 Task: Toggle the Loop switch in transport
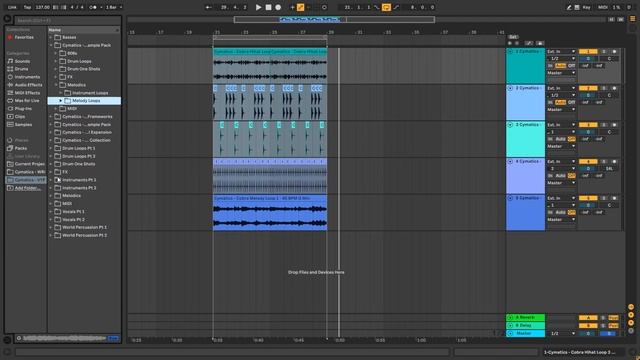tap(386, 7)
